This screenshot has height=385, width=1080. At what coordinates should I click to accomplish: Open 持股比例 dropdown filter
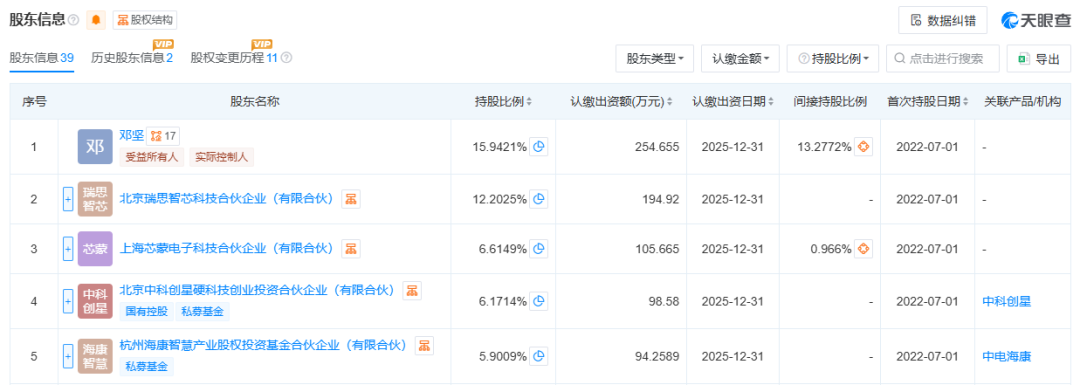[x=833, y=59]
